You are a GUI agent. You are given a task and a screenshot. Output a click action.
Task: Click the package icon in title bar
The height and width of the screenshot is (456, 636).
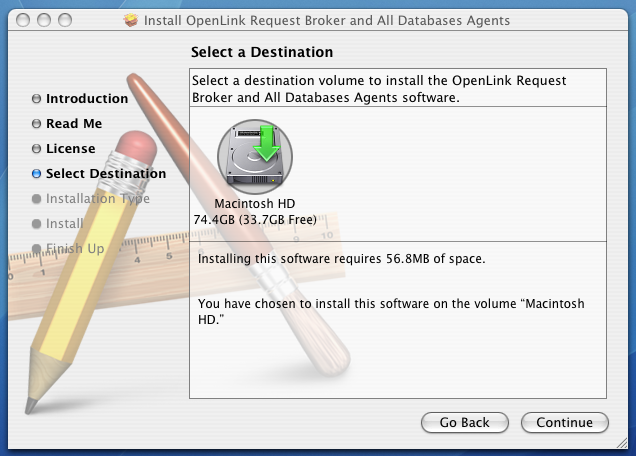tap(130, 20)
